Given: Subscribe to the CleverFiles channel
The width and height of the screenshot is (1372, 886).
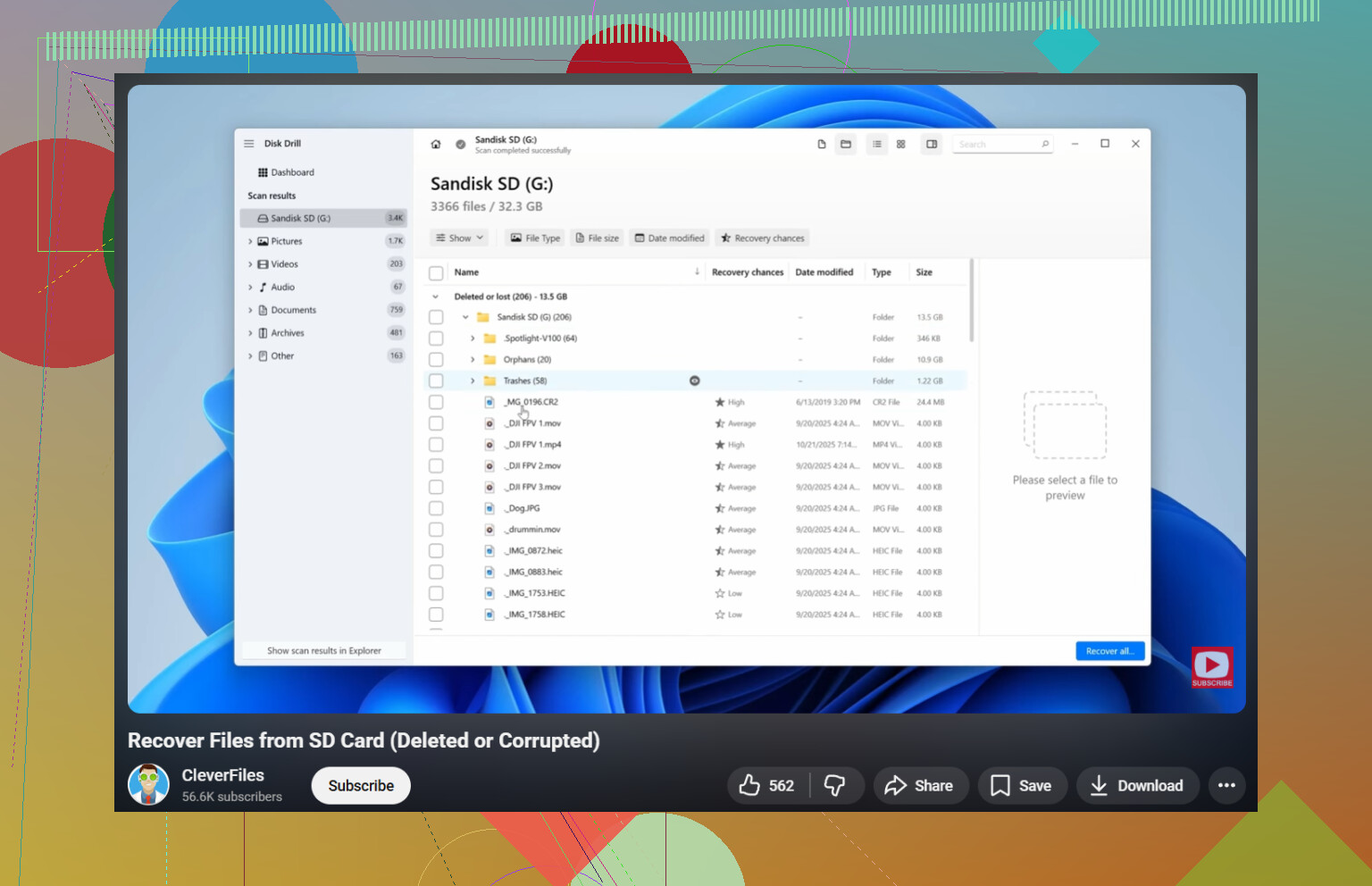Looking at the screenshot, I should click(361, 786).
